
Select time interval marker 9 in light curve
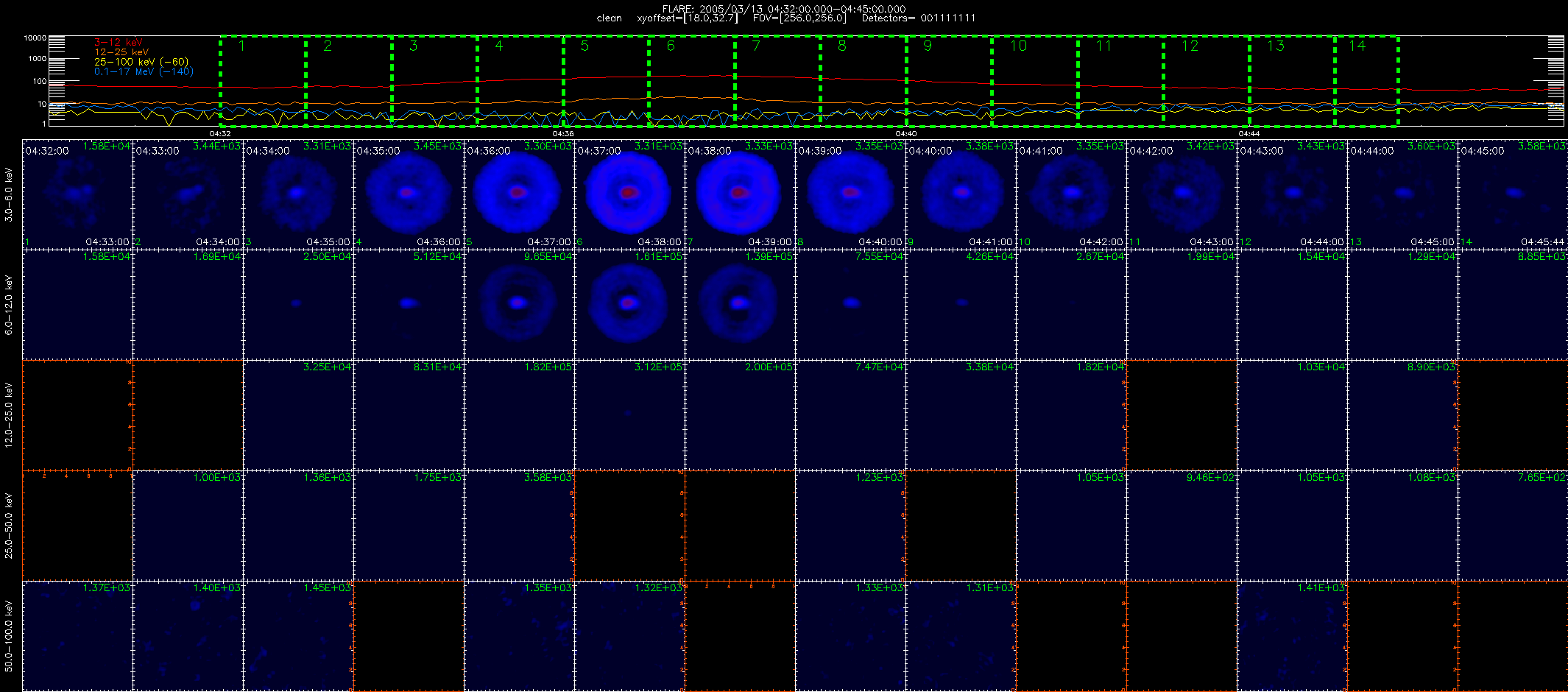(928, 46)
